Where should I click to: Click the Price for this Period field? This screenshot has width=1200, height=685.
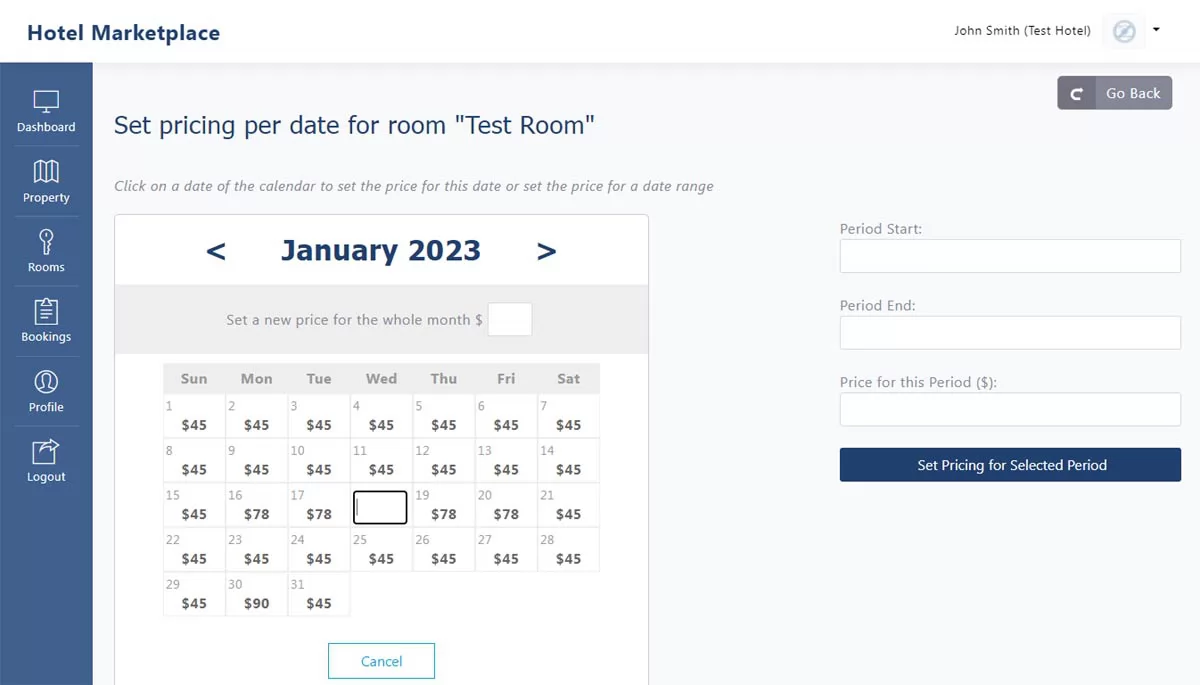tap(1010, 409)
